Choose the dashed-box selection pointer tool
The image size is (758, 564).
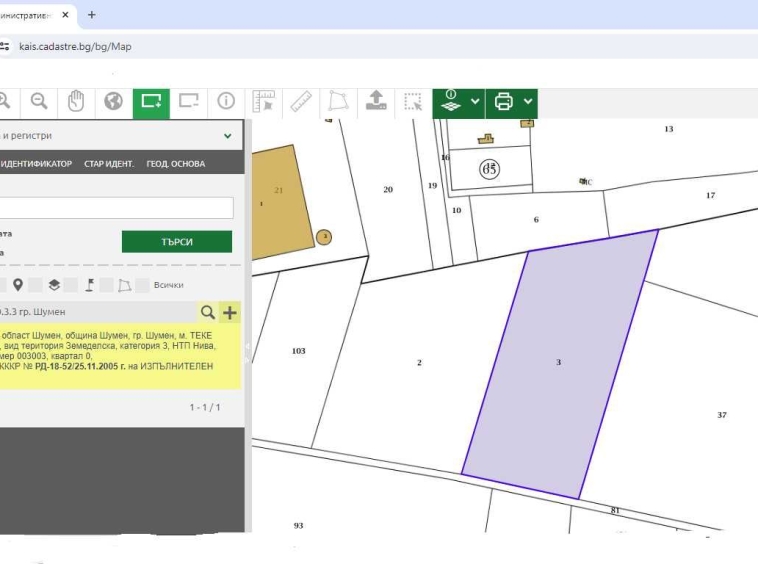click(x=413, y=101)
